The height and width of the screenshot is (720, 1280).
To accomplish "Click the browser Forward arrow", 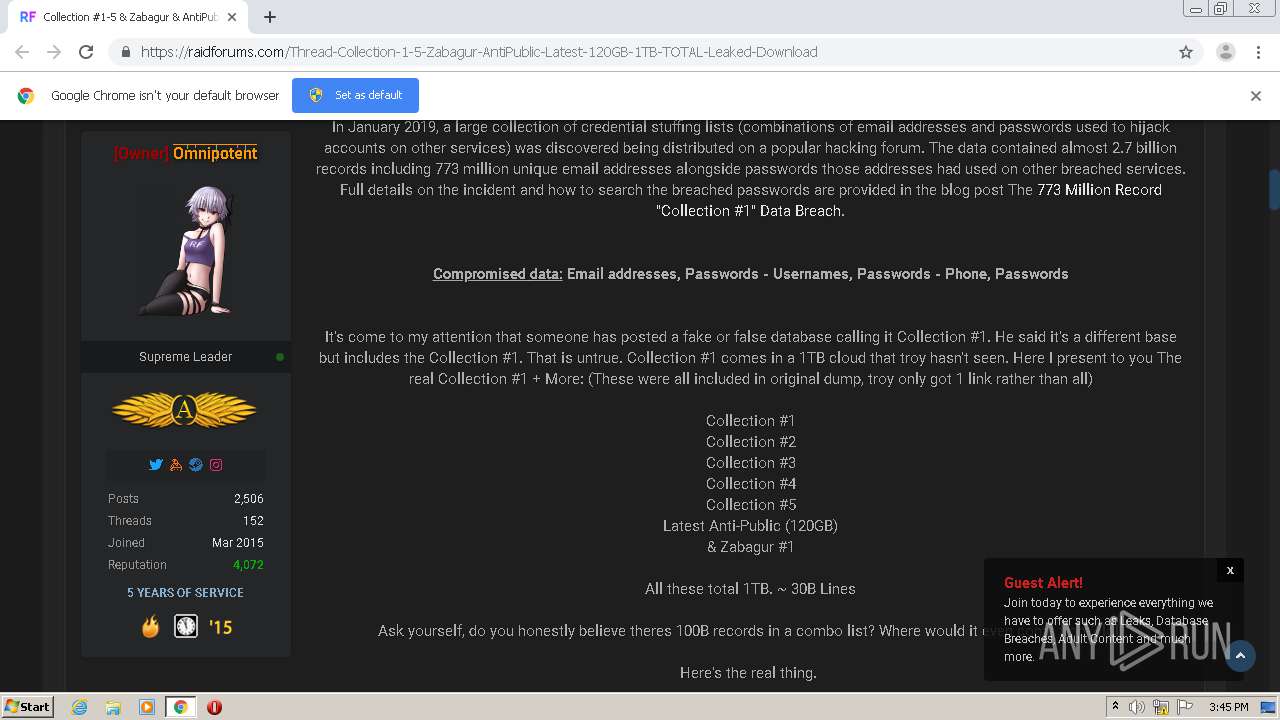I will [x=54, y=52].
